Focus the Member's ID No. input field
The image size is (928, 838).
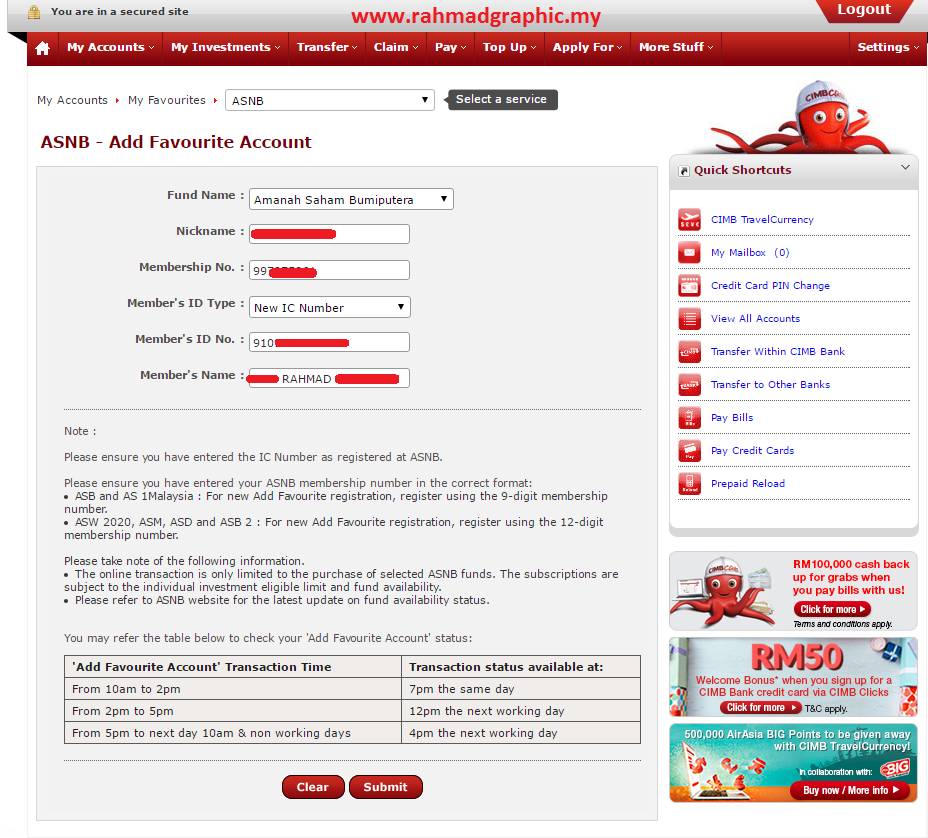pos(329,342)
